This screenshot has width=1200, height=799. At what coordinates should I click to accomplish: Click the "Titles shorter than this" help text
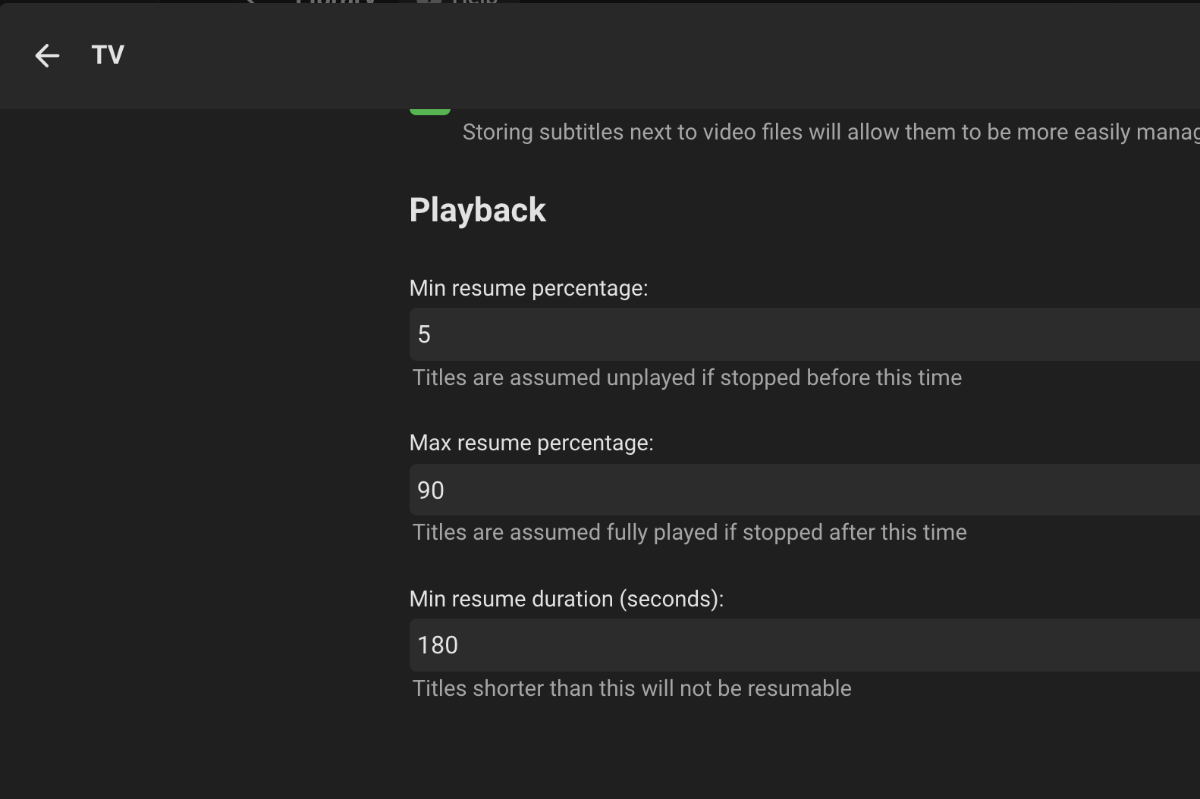coord(632,688)
